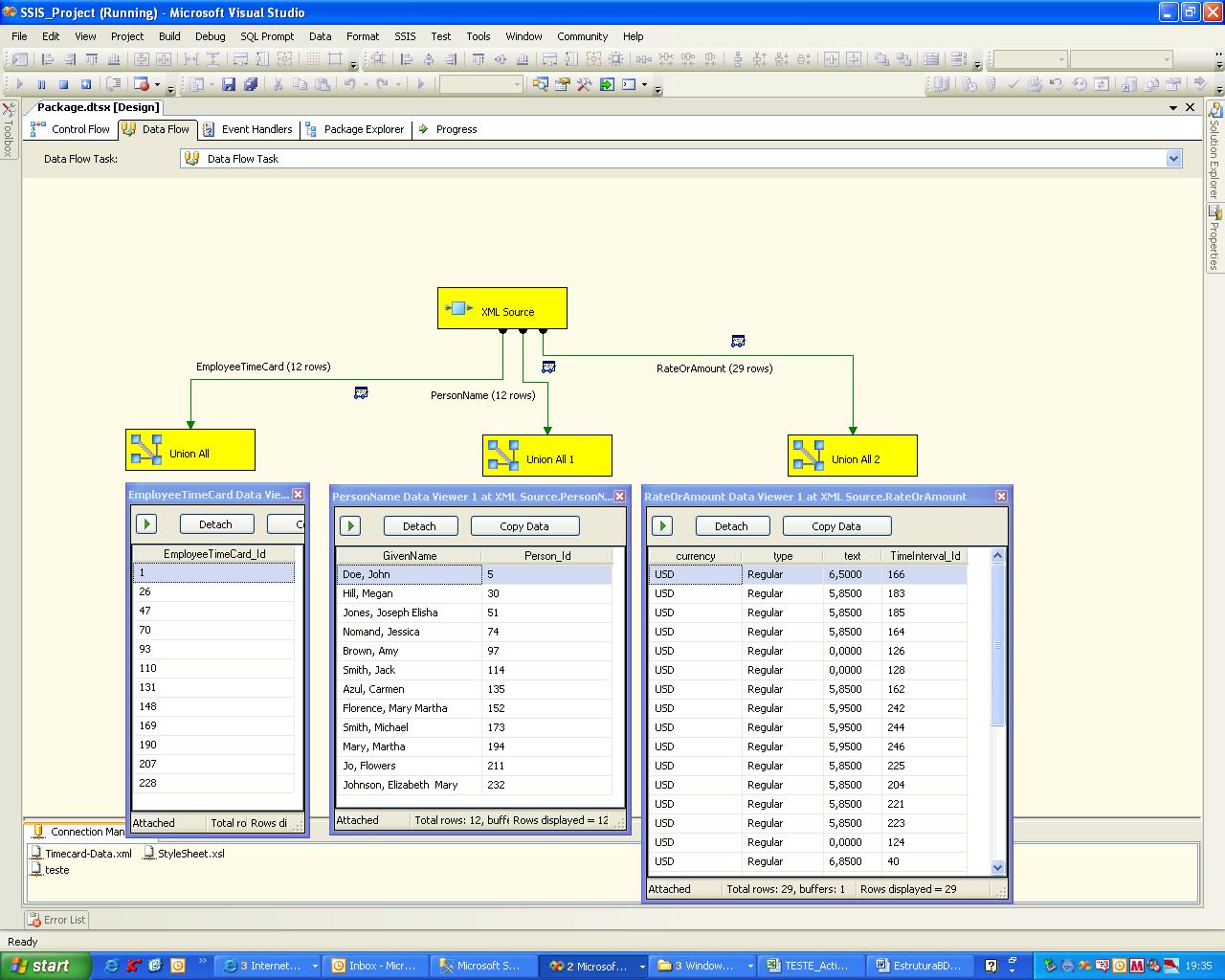Open the SSIS menu
1225x980 pixels.
pos(405,36)
